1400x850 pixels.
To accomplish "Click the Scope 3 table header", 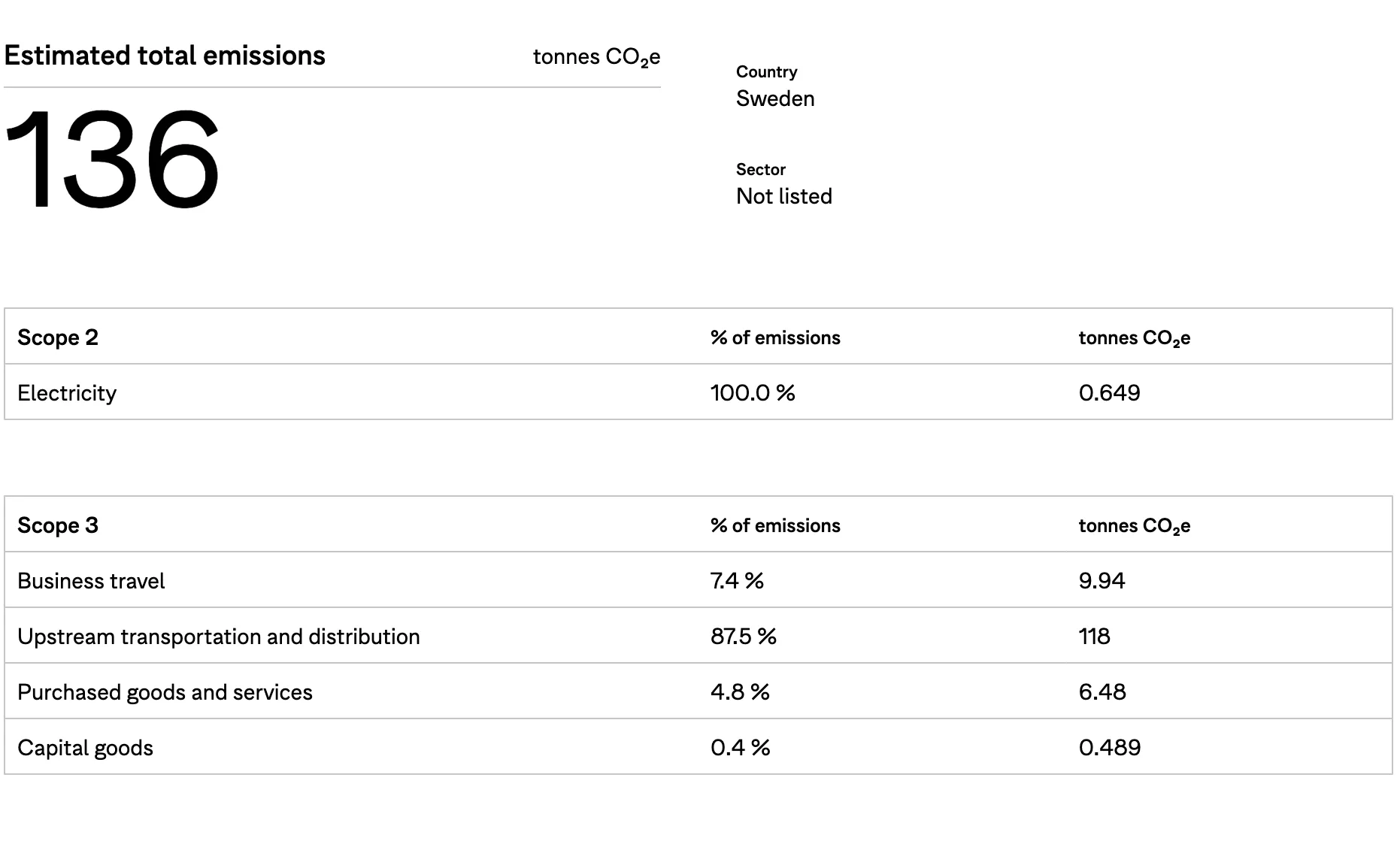I will [x=58, y=525].
